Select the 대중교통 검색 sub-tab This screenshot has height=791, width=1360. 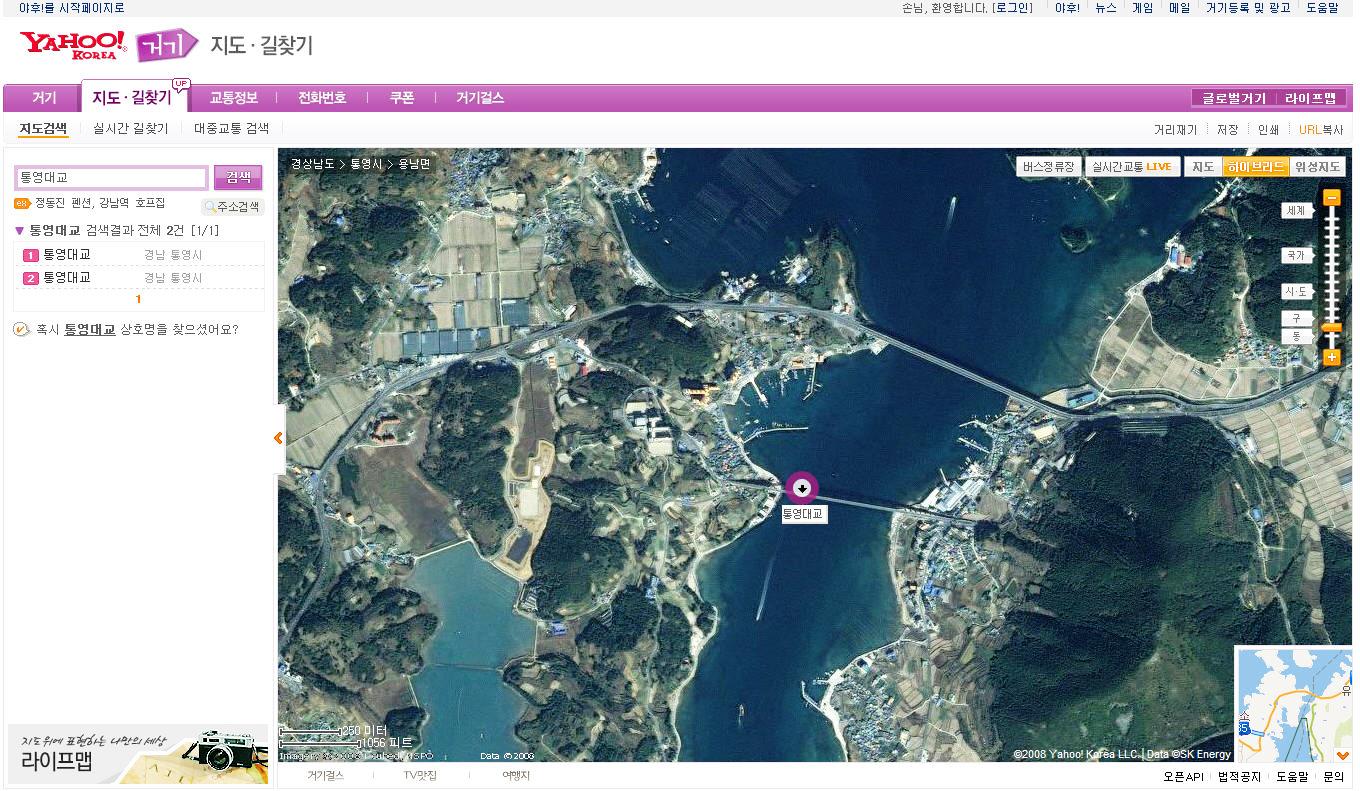231,129
